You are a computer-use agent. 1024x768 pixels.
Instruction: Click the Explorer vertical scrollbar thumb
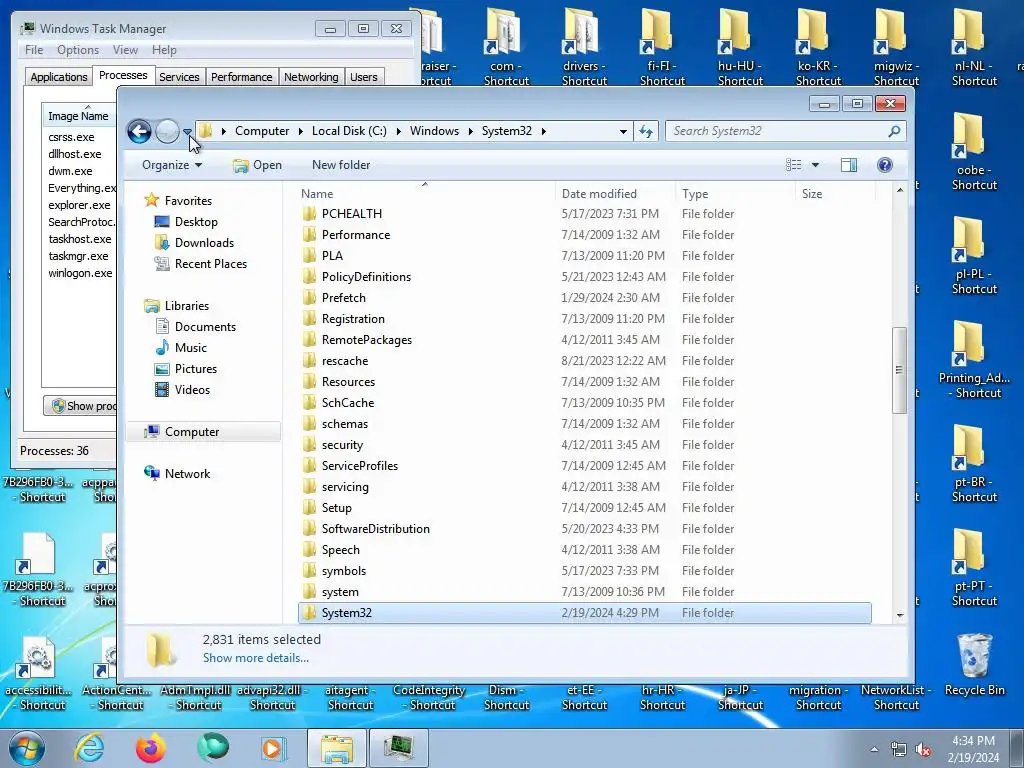[x=899, y=370]
